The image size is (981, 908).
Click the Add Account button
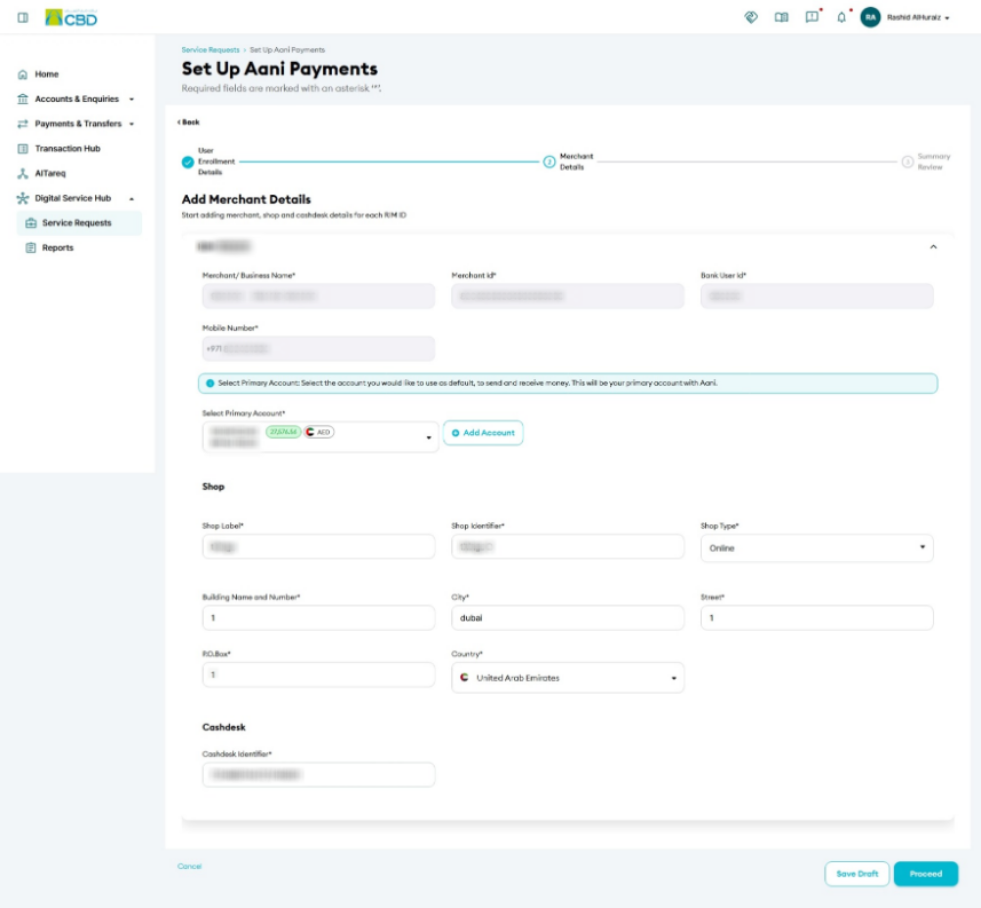483,433
